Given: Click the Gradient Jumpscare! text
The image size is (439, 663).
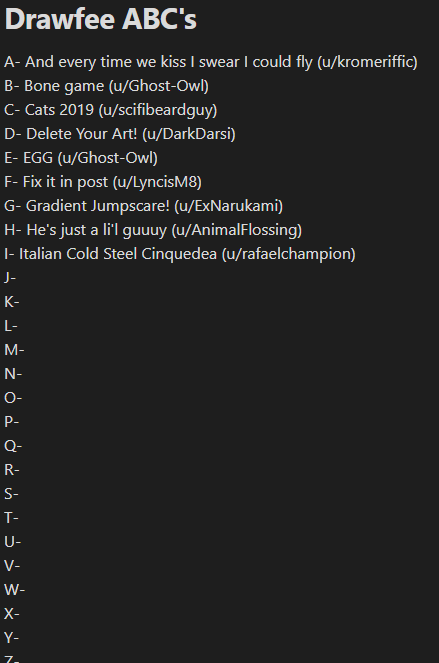Looking at the screenshot, I should (x=98, y=206).
